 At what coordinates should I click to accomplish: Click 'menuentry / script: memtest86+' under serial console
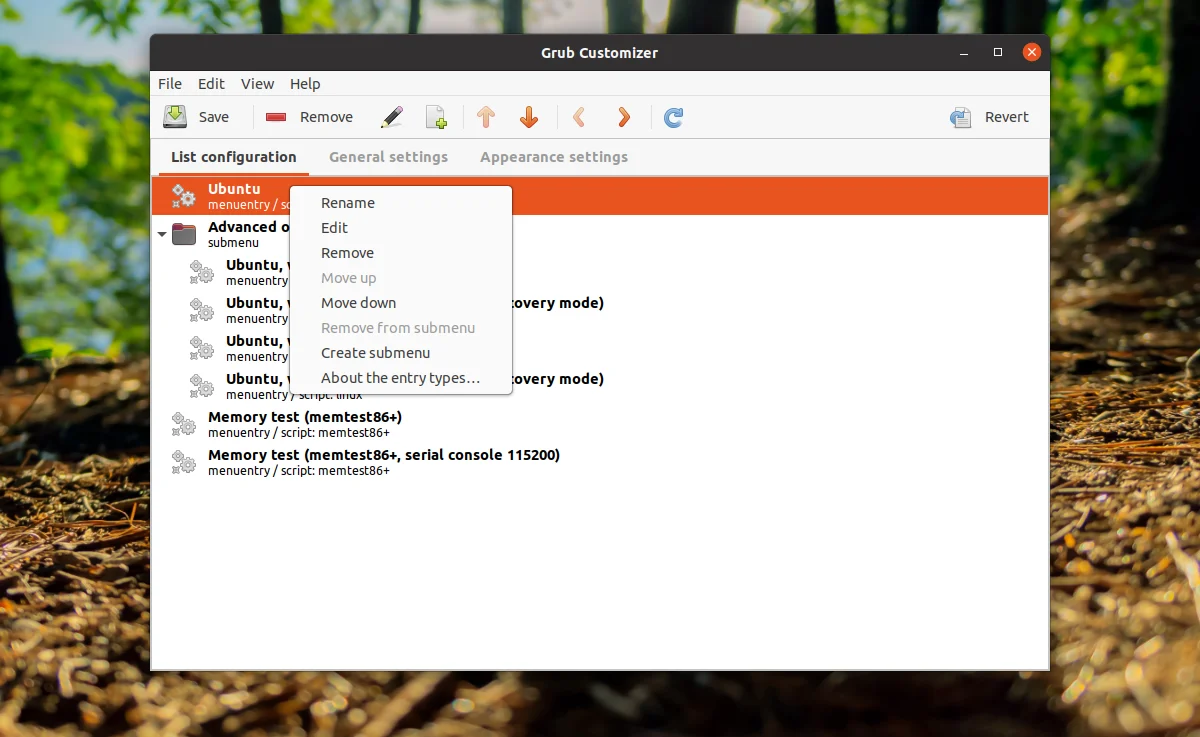pos(299,471)
